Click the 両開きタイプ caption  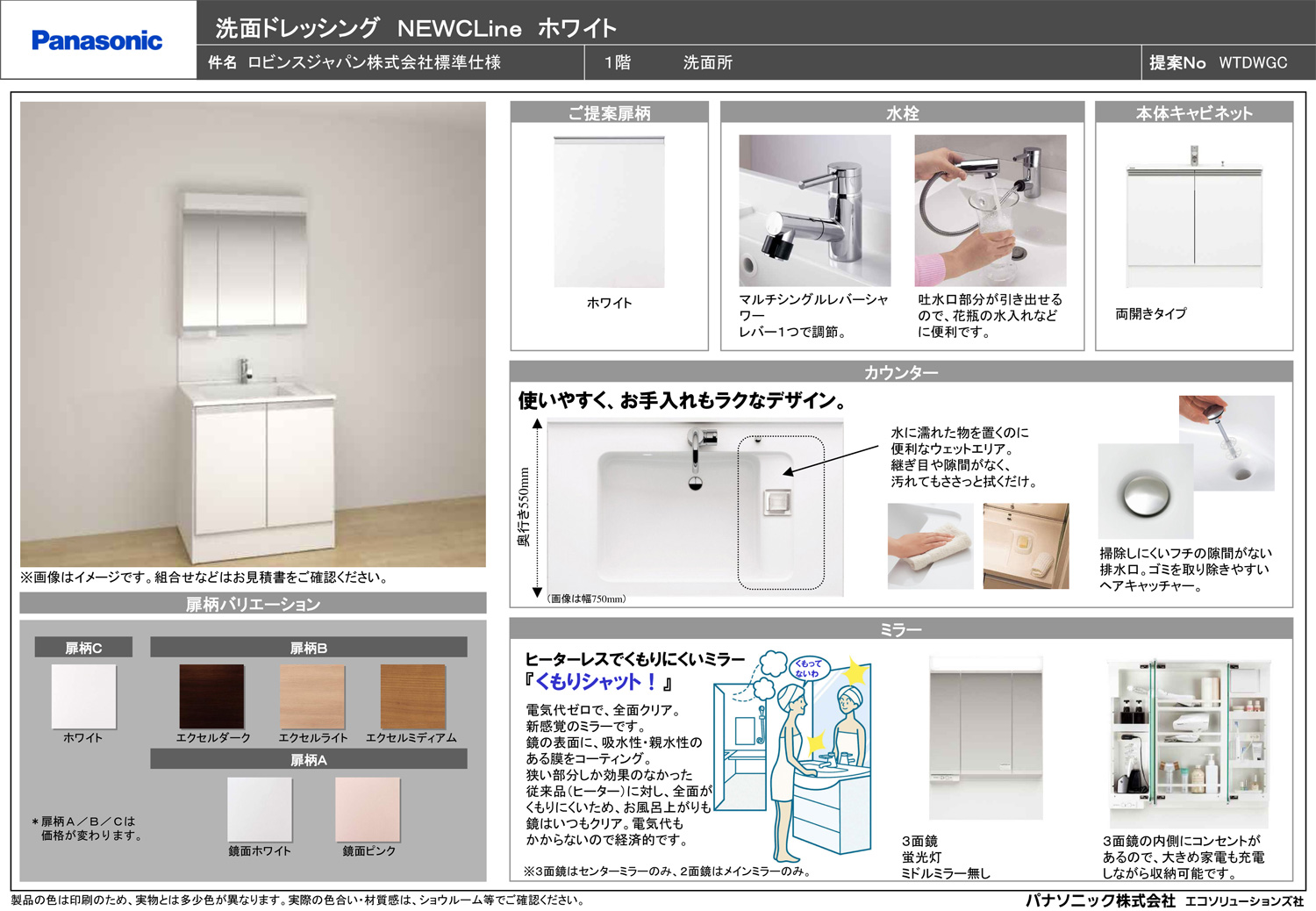(1151, 313)
